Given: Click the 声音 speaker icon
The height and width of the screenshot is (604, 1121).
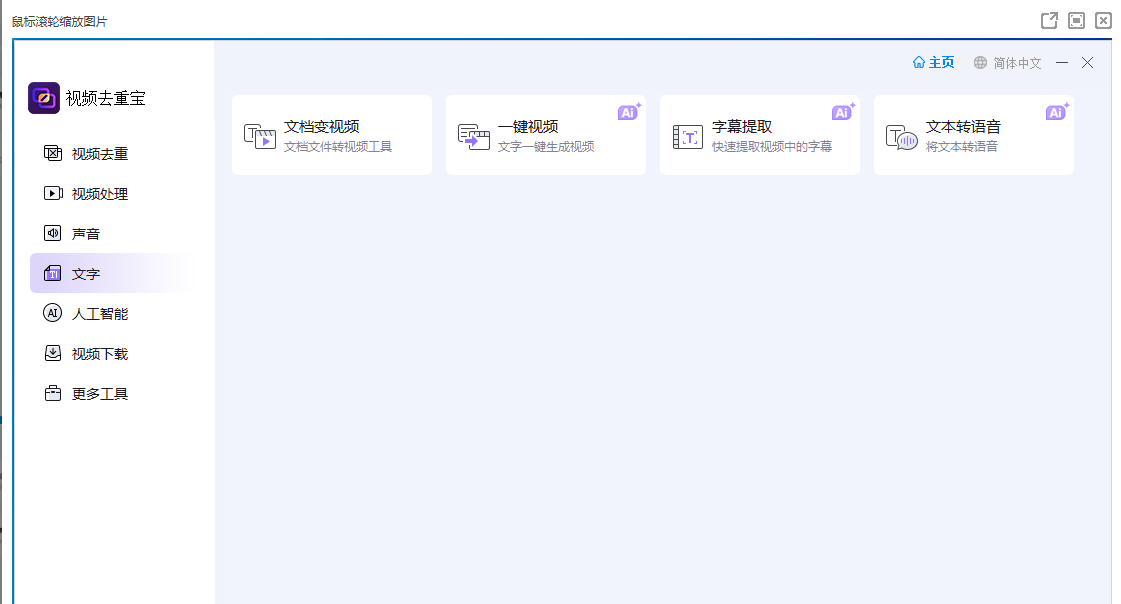Looking at the screenshot, I should click(53, 234).
